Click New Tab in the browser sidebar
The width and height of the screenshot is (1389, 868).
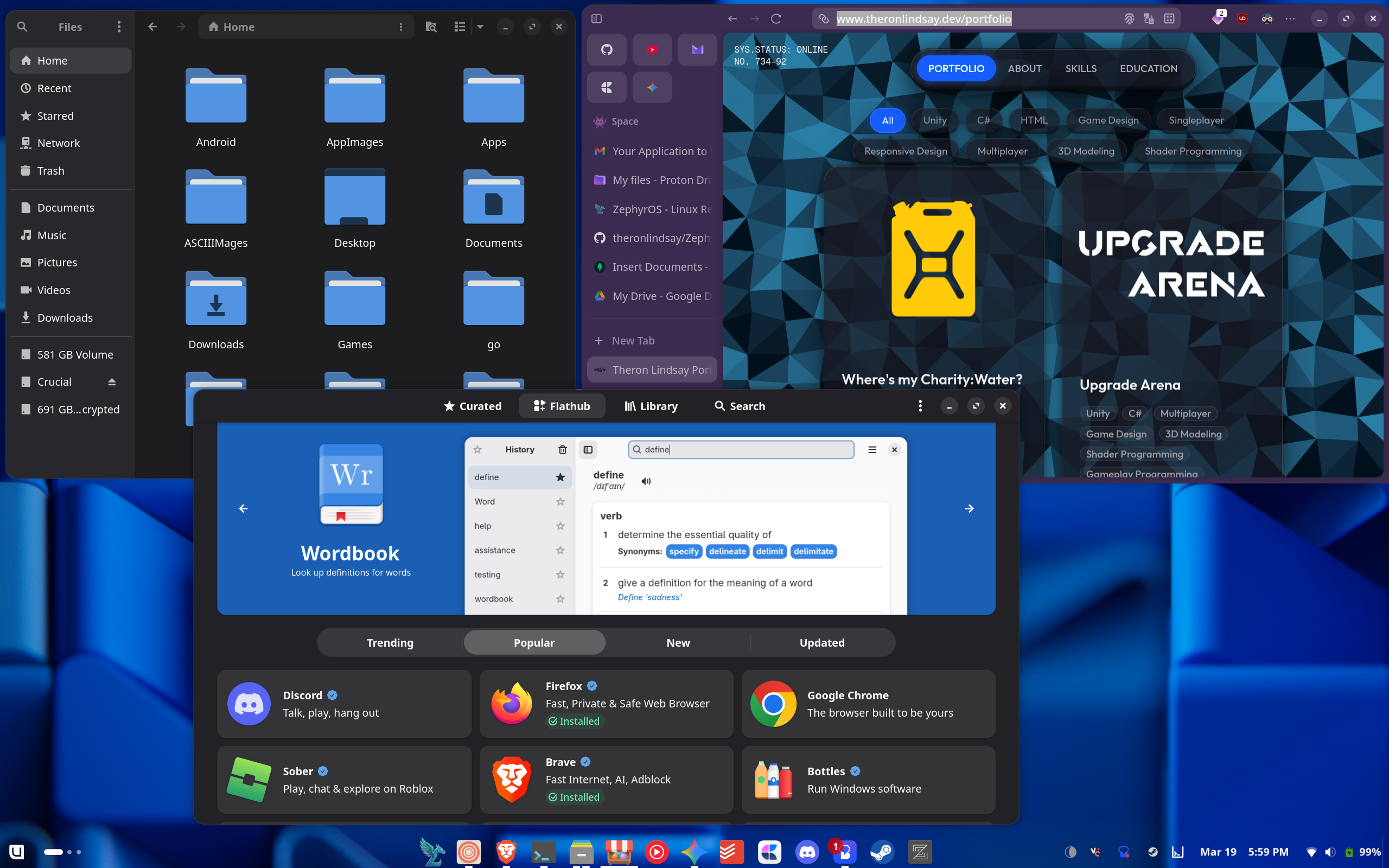point(633,340)
